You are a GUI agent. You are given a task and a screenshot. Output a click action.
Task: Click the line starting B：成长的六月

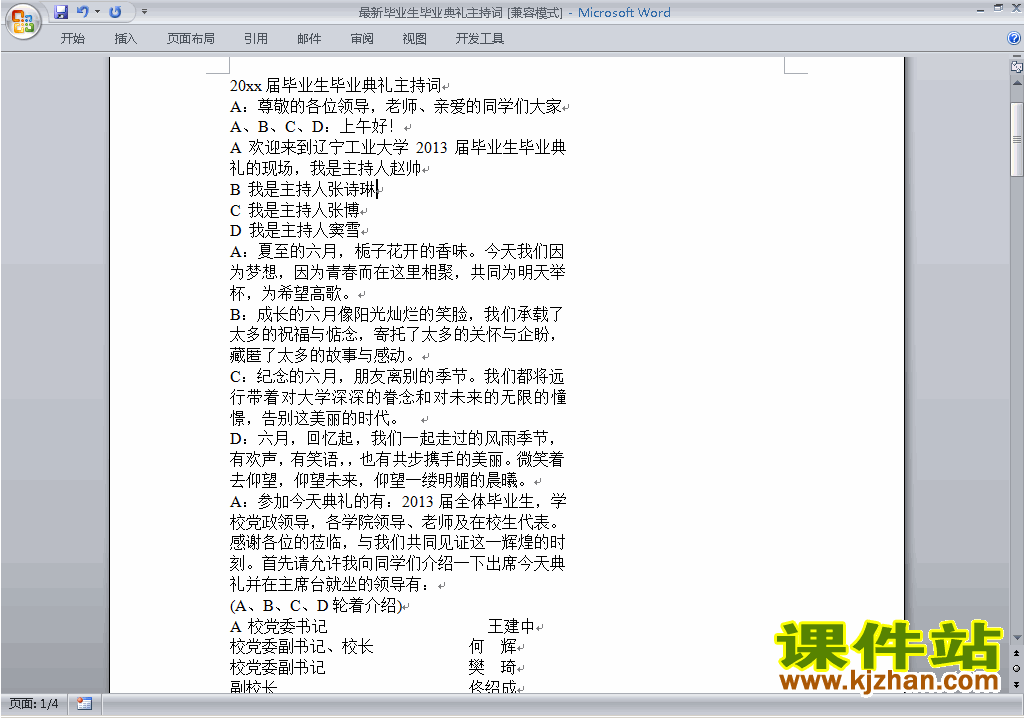pos(397,314)
